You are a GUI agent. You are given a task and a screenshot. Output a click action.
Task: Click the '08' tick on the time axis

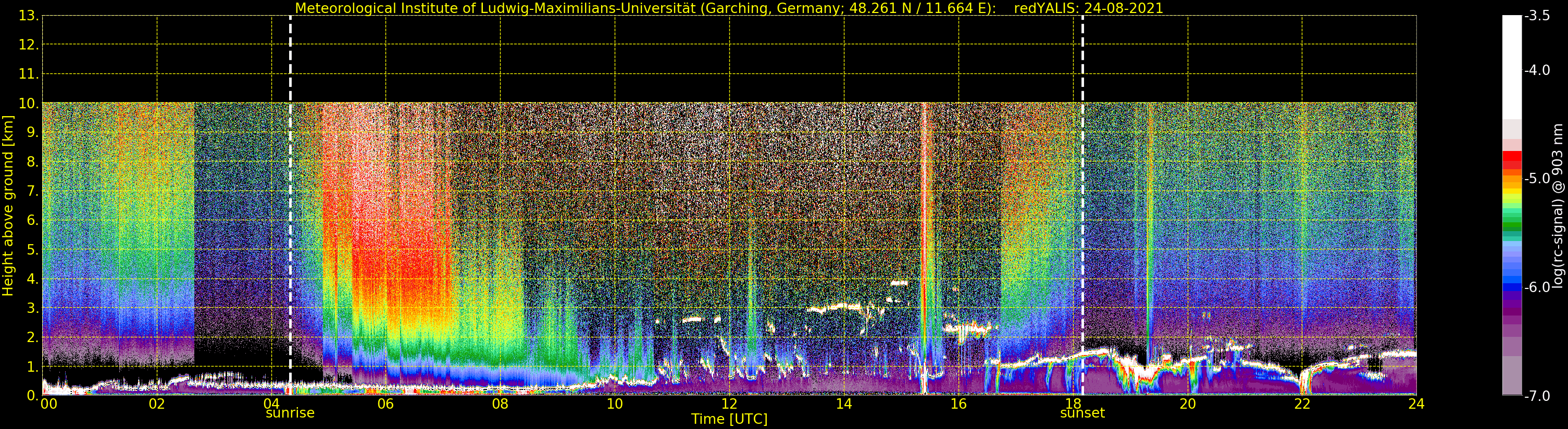500,404
